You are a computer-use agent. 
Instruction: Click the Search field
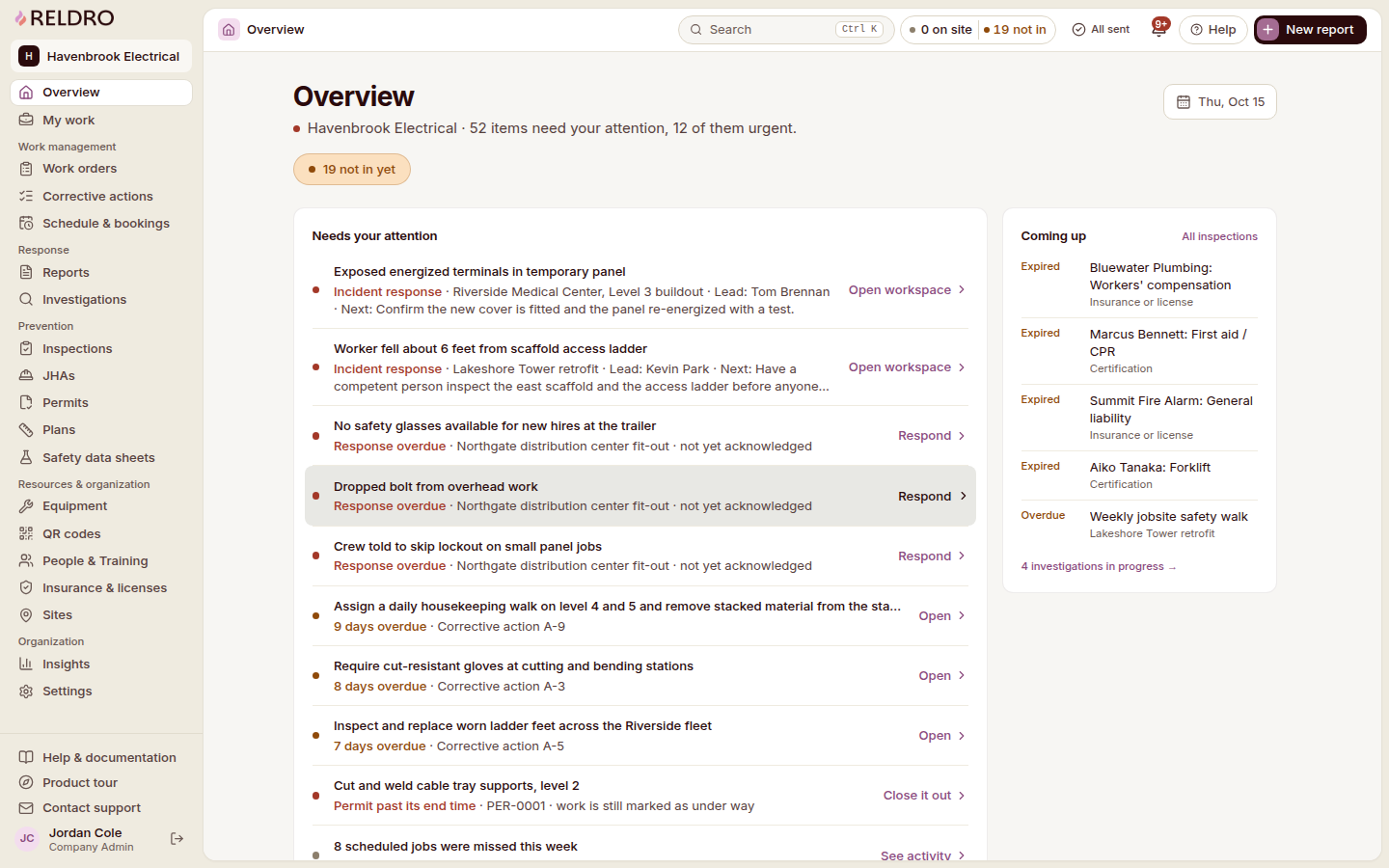(x=786, y=30)
